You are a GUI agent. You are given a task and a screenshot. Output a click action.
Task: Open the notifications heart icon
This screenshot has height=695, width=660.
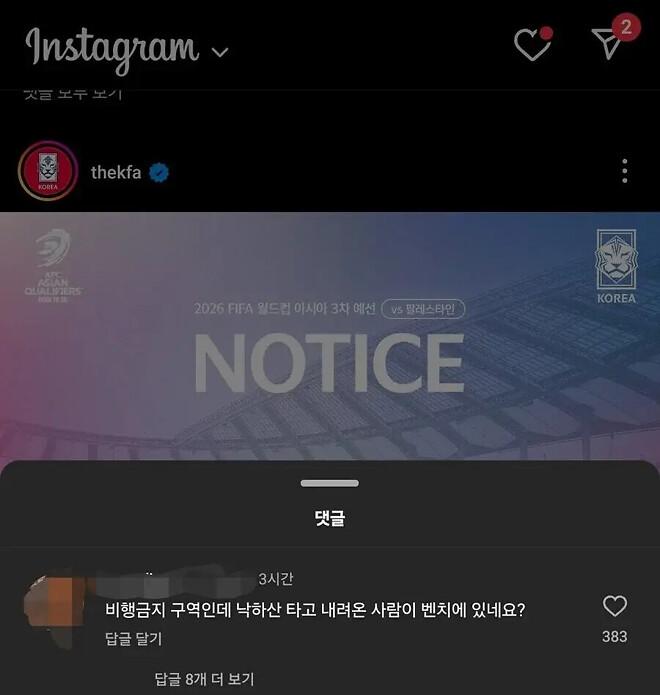tap(533, 43)
